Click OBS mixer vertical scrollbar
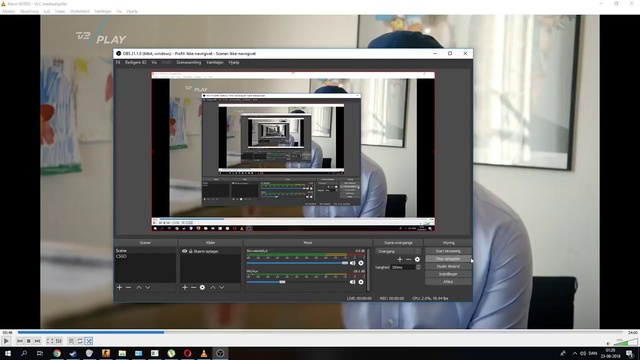 368,269
